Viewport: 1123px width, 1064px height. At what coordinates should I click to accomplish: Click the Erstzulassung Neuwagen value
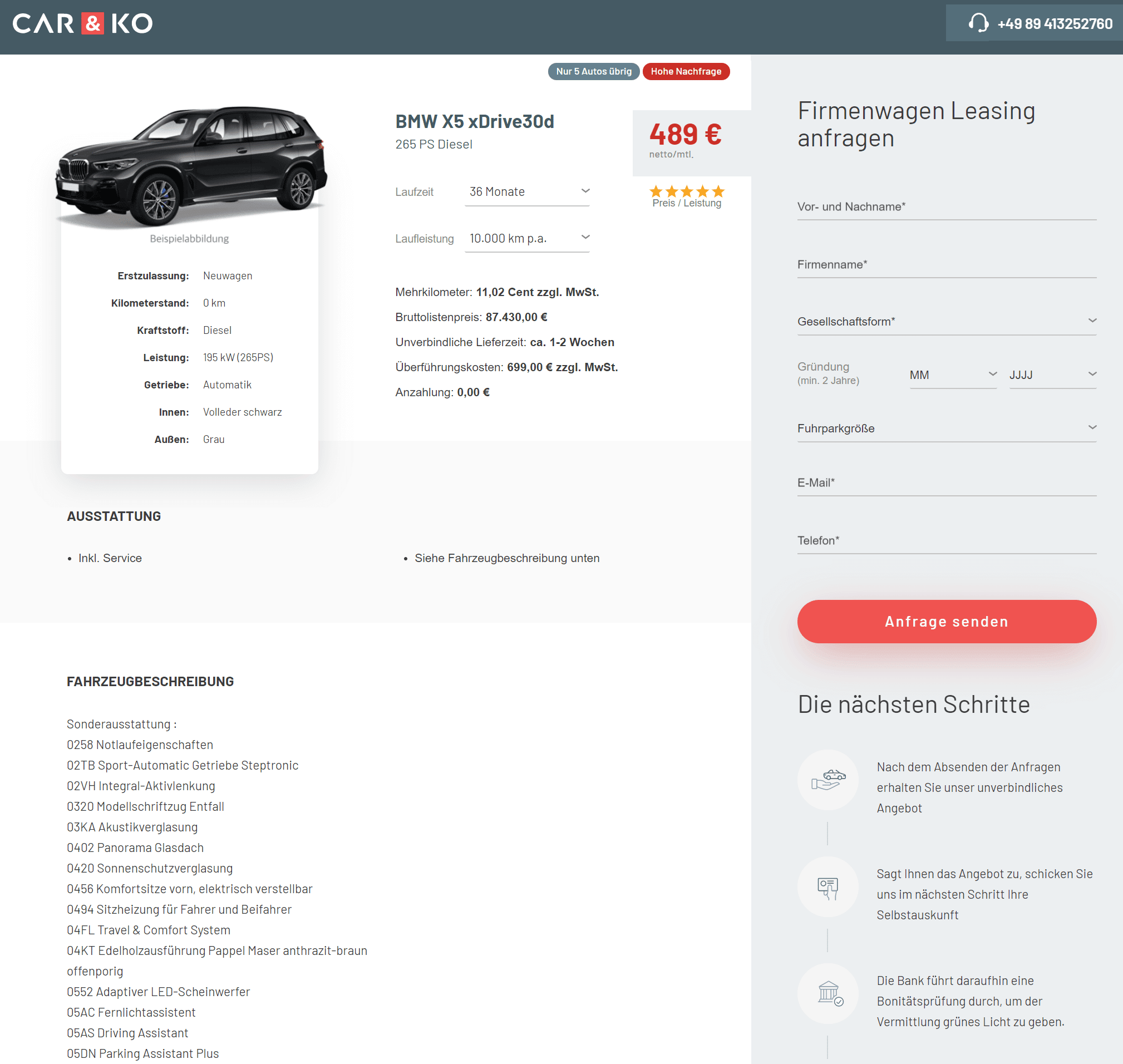coord(228,275)
